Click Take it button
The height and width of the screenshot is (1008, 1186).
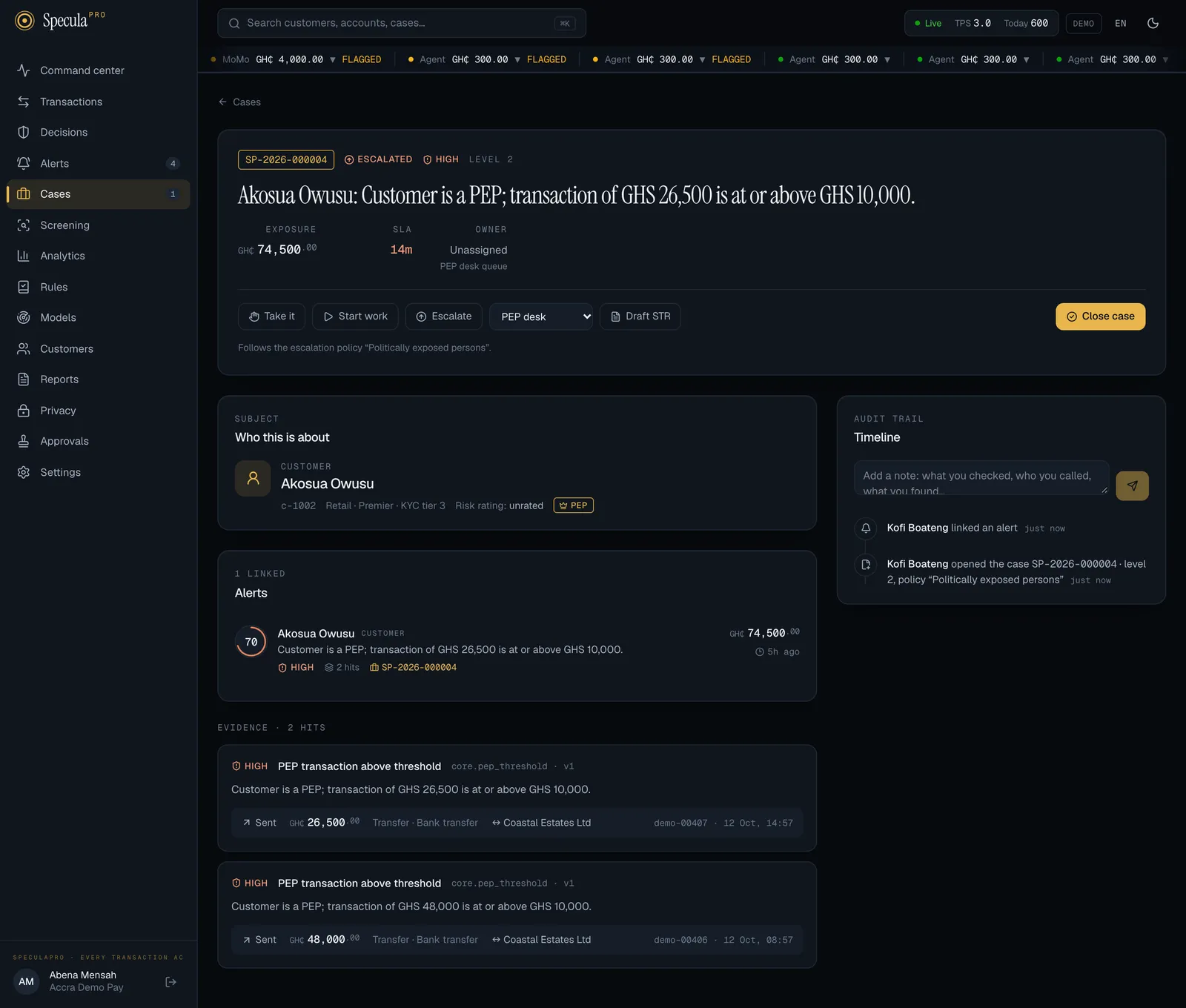click(272, 316)
